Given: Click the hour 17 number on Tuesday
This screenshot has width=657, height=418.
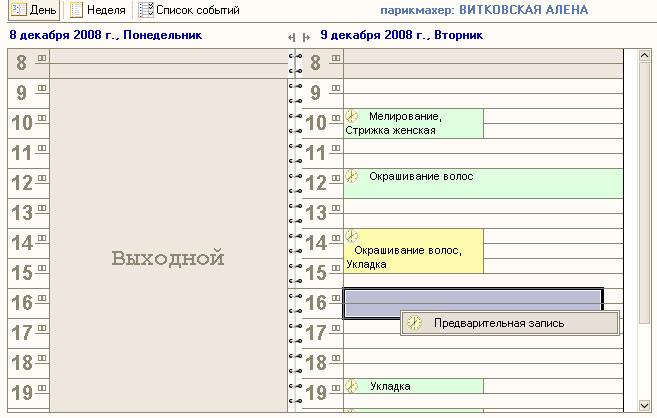Looking at the screenshot, I should (x=316, y=333).
